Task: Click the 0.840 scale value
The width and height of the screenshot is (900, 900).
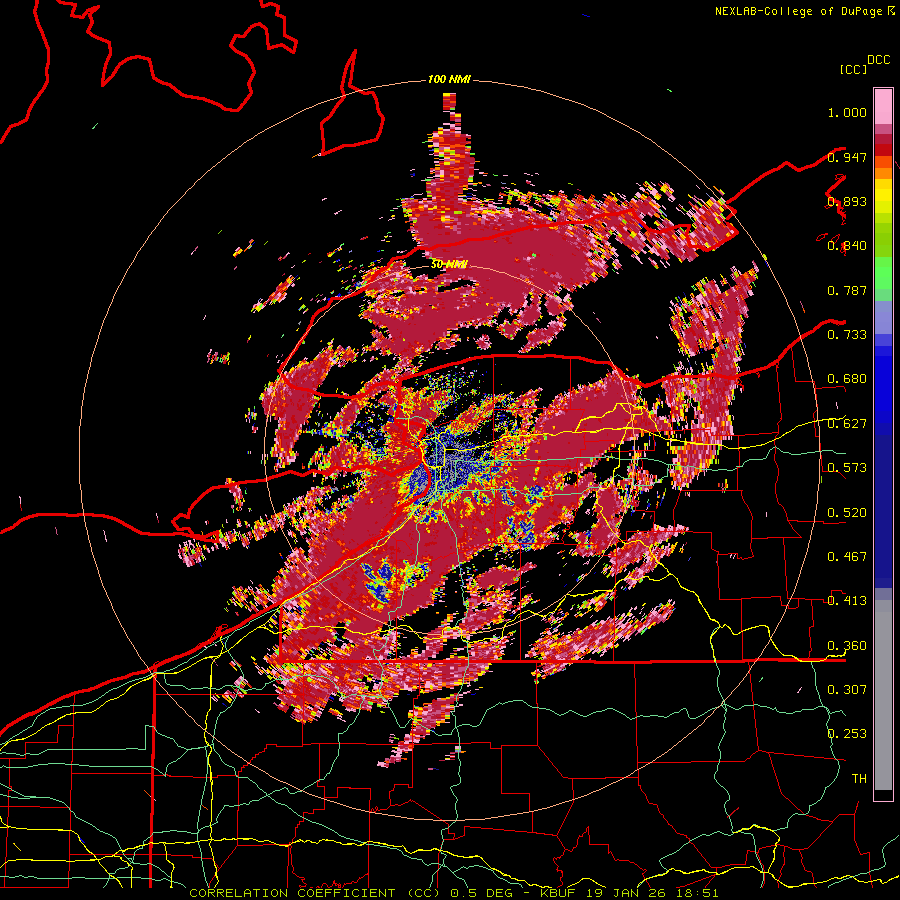Action: (847, 246)
